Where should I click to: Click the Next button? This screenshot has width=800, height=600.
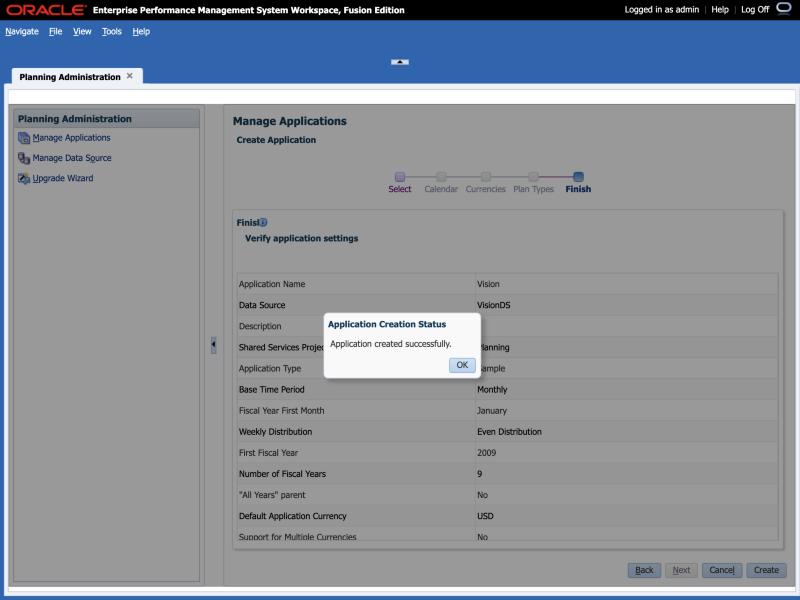tap(681, 570)
